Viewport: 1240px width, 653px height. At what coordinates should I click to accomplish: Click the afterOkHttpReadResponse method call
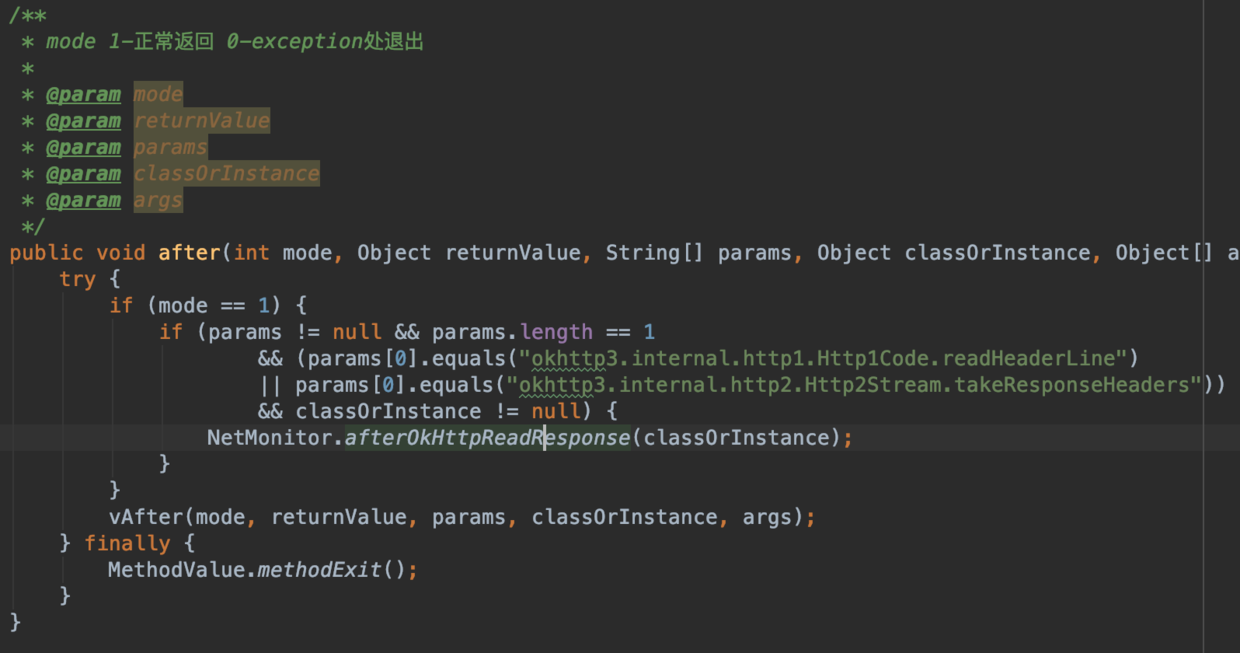(487, 438)
